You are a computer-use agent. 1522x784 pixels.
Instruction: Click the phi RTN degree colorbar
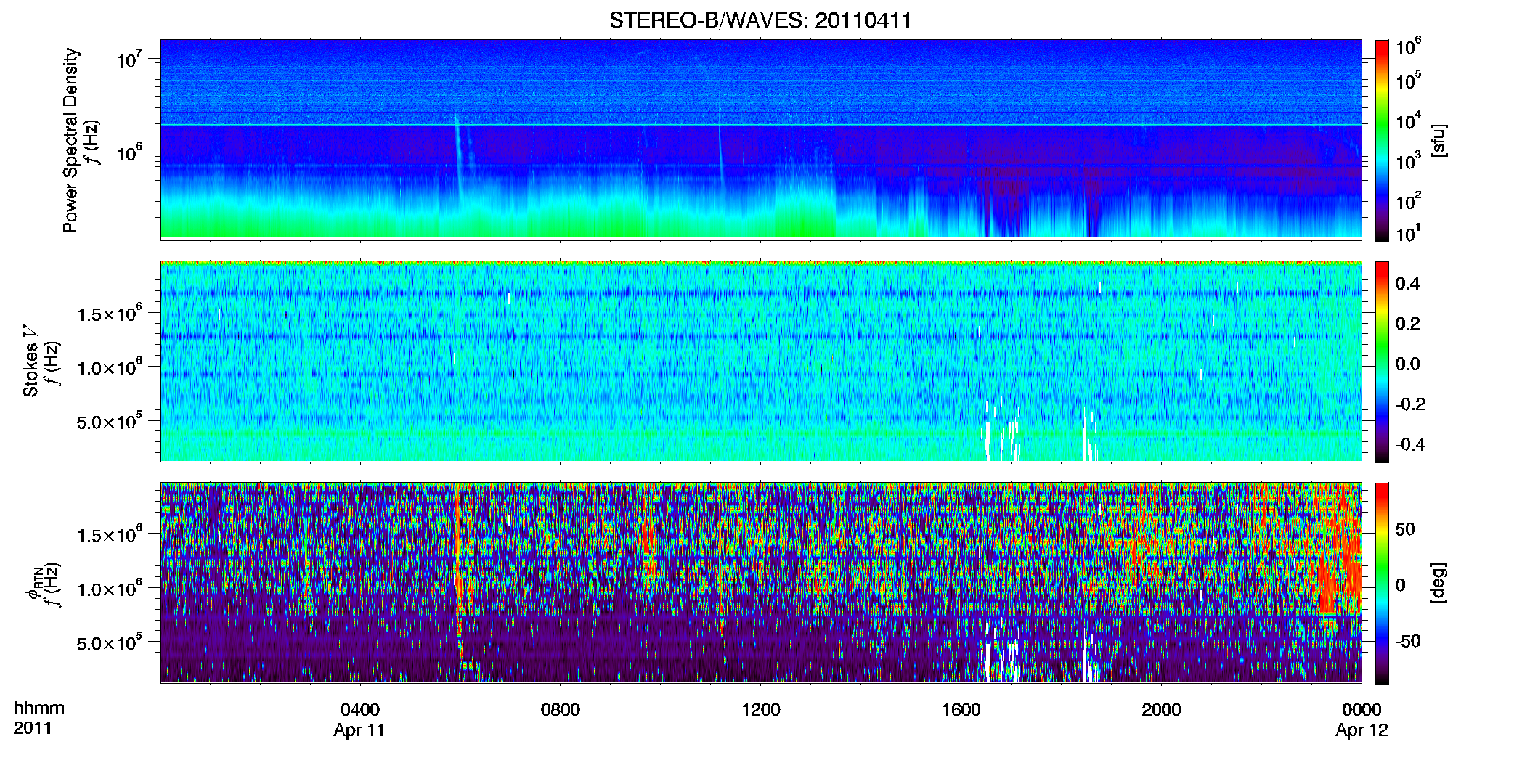point(1382,583)
